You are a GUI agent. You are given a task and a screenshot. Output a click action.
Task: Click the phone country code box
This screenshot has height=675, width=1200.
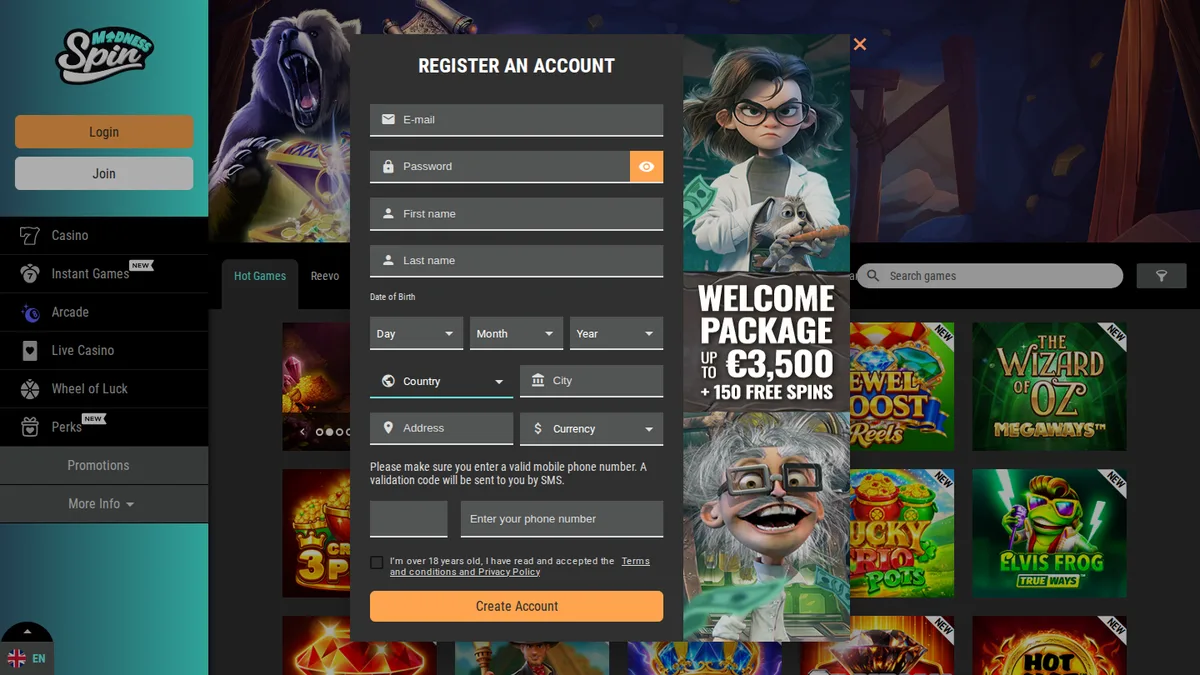[x=409, y=519]
